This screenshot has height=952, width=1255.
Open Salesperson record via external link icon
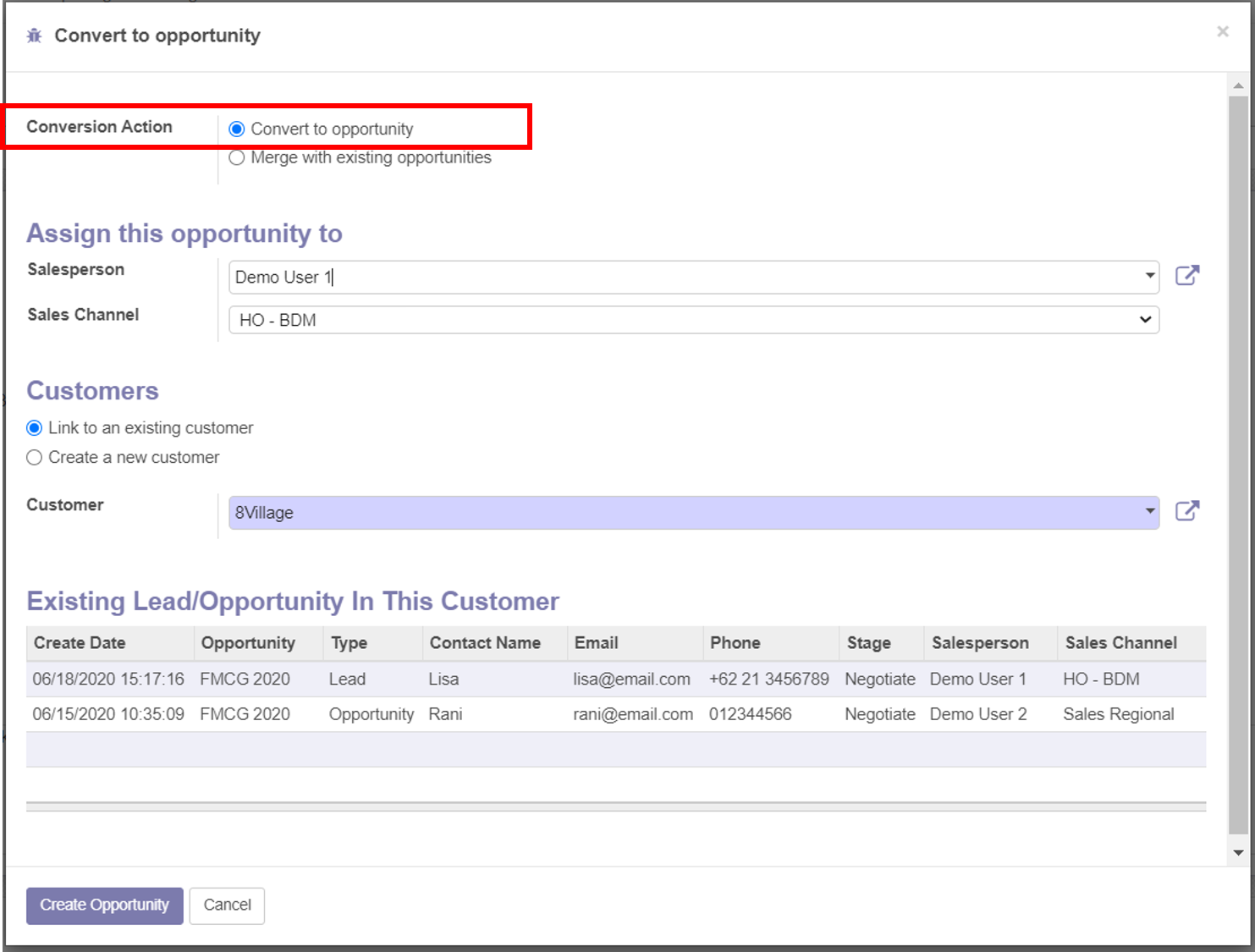click(x=1187, y=276)
